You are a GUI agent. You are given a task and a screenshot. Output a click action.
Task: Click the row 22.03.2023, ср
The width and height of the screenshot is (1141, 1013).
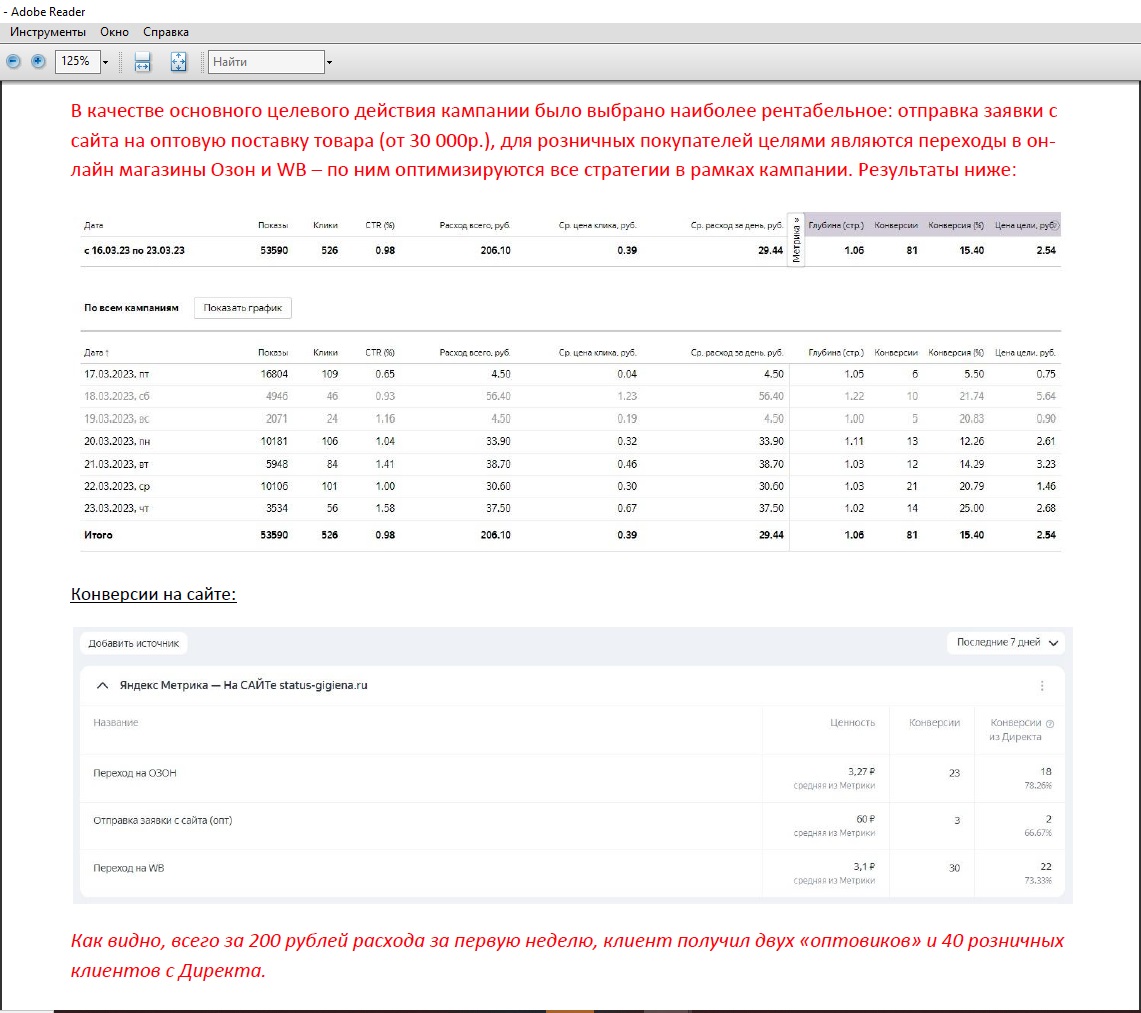tap(570, 486)
